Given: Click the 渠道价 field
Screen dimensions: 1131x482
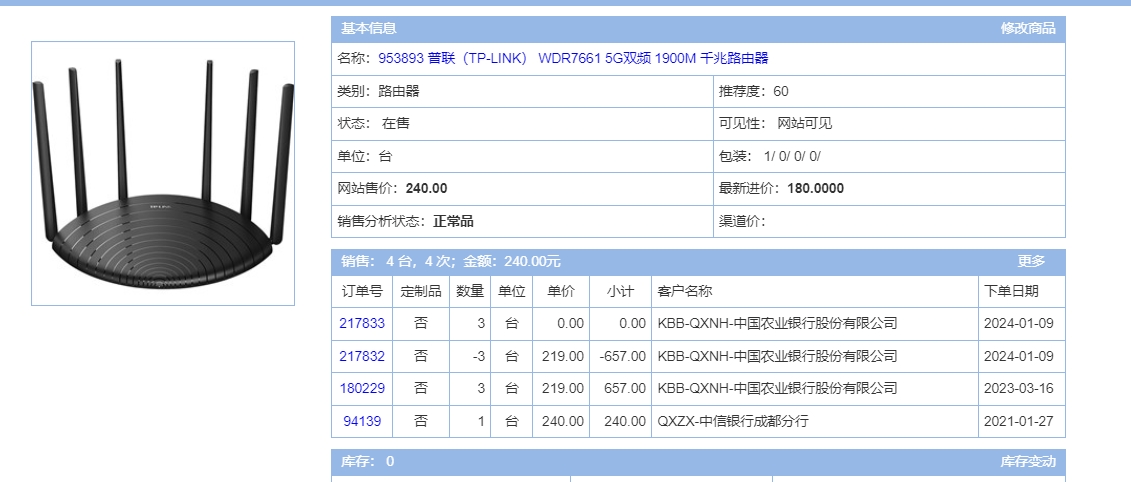Looking at the screenshot, I should click(889, 222).
